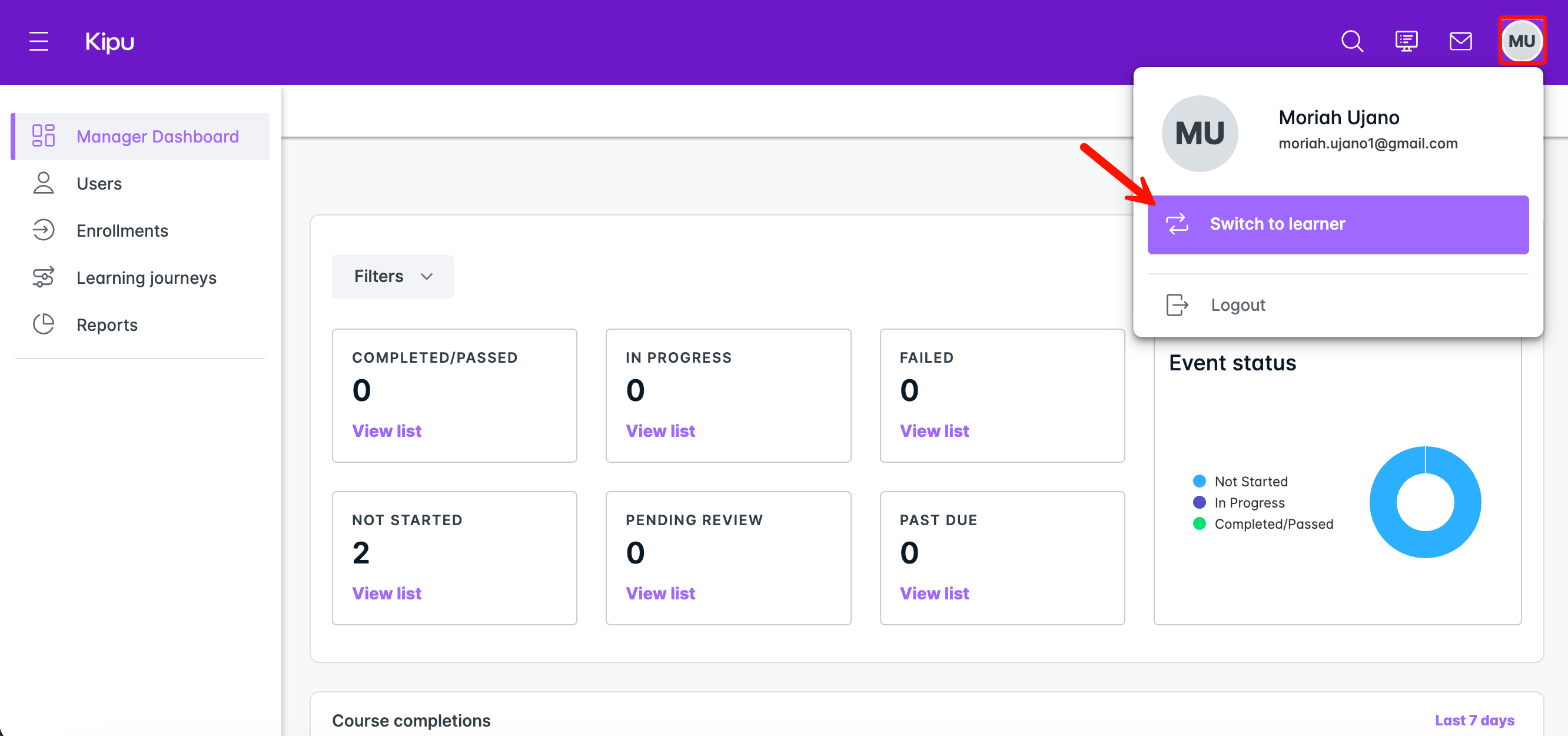Open View list under Not Started
The image size is (1568, 736).
tap(387, 593)
